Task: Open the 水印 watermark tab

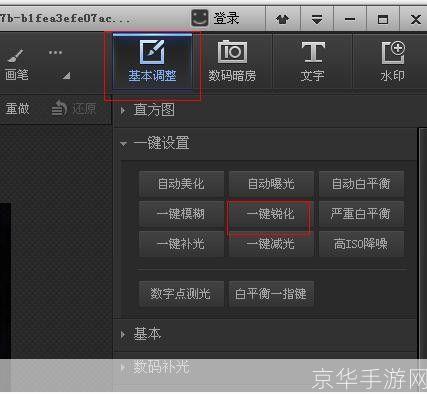Action: (393, 62)
